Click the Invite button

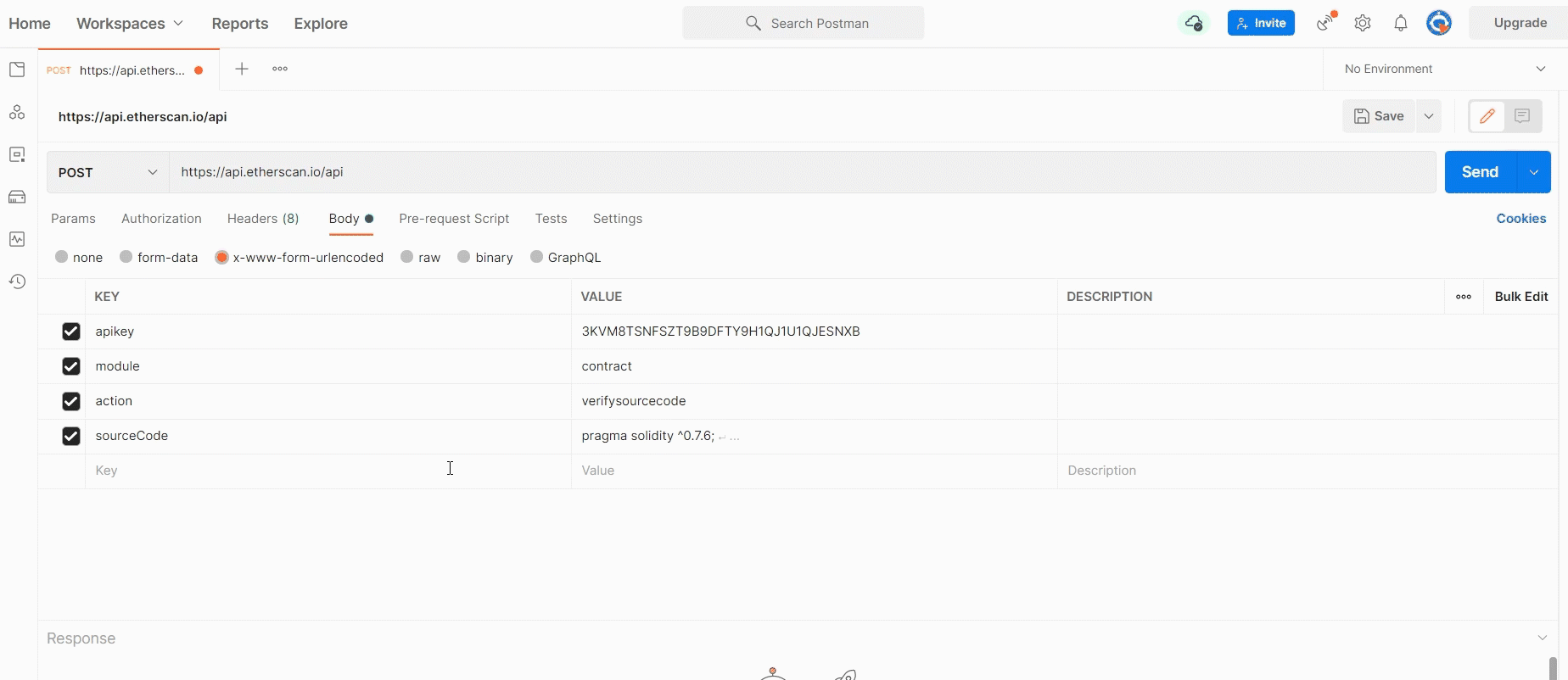click(1261, 23)
